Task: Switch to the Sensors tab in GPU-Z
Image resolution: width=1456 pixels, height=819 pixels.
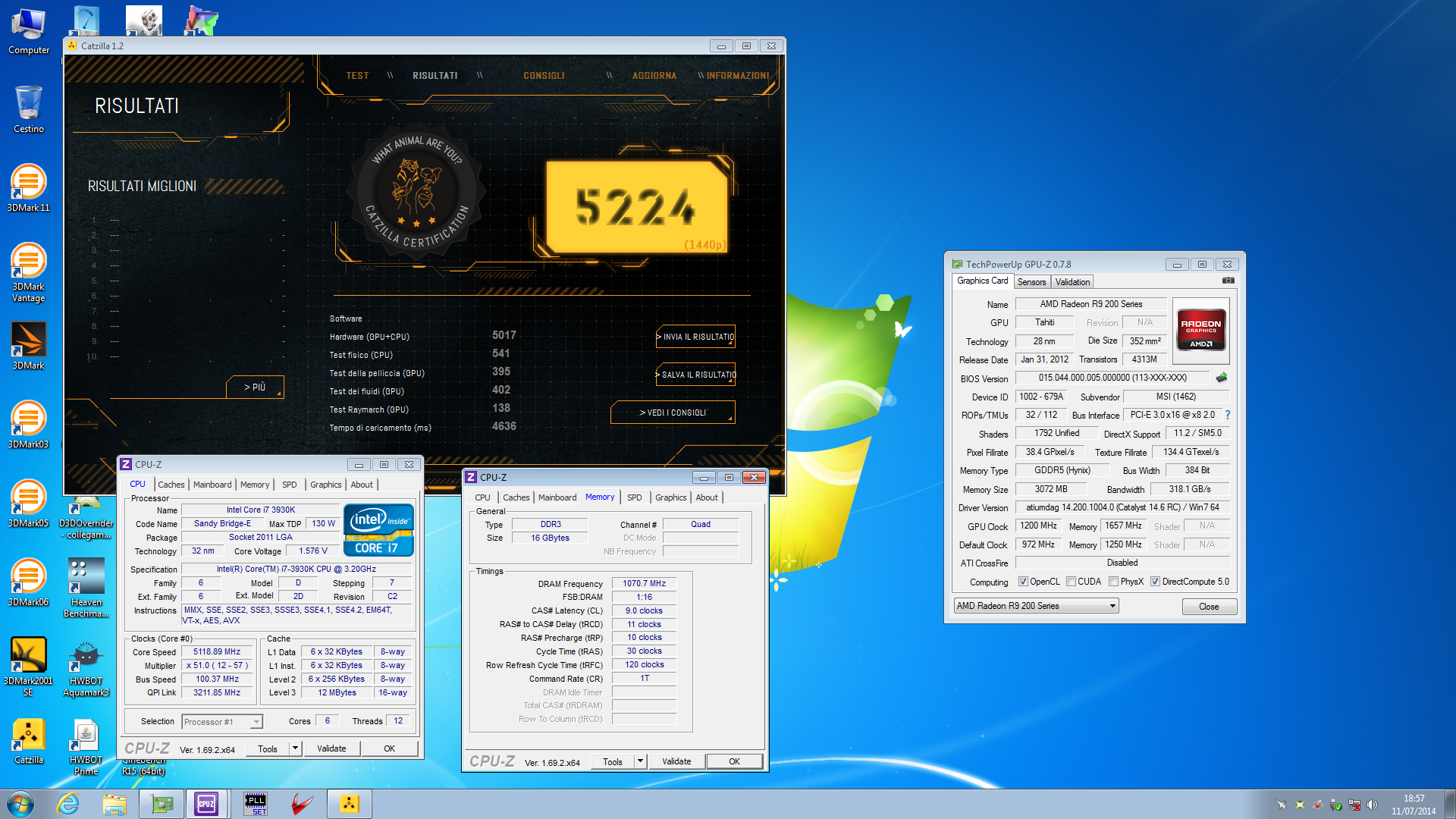Action: (1031, 282)
